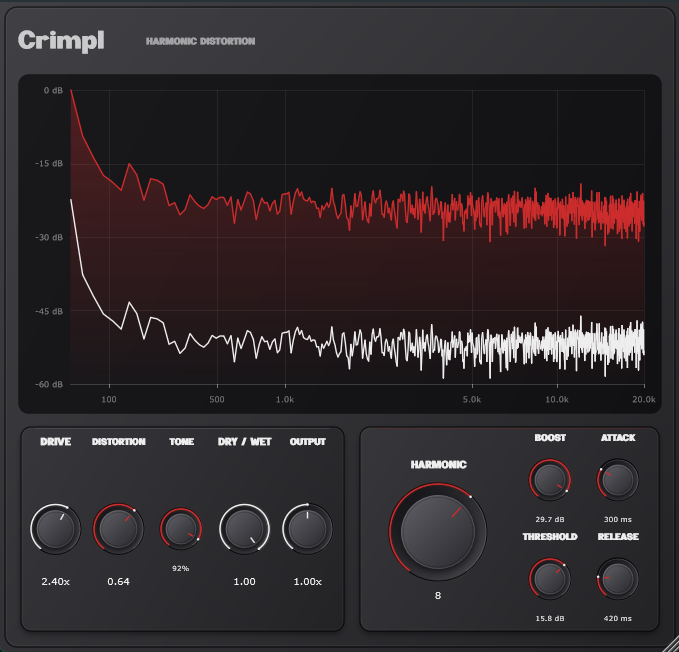
Task: Click the Crimpl logo
Action: click(61, 41)
